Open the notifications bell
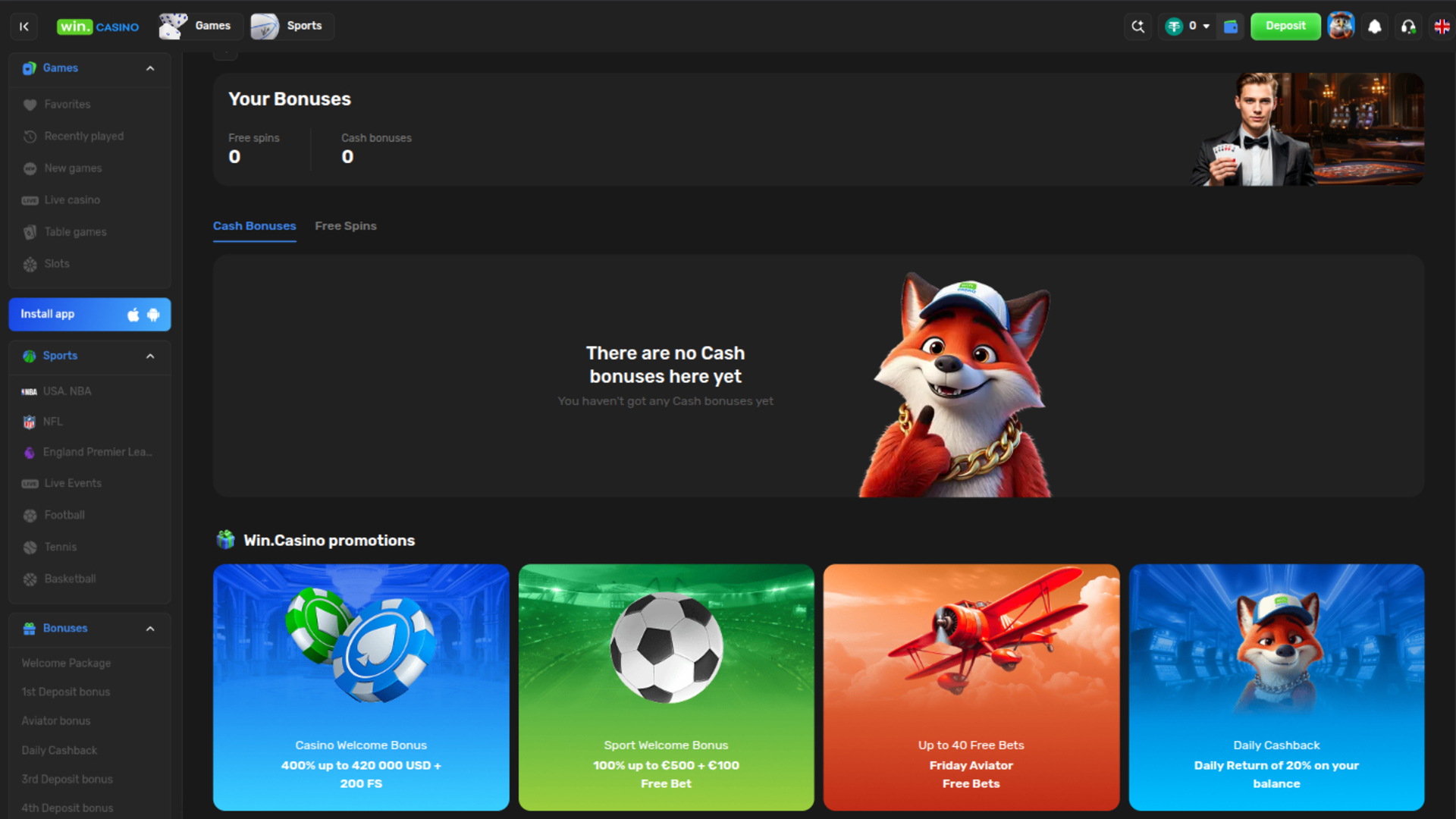 [x=1374, y=27]
